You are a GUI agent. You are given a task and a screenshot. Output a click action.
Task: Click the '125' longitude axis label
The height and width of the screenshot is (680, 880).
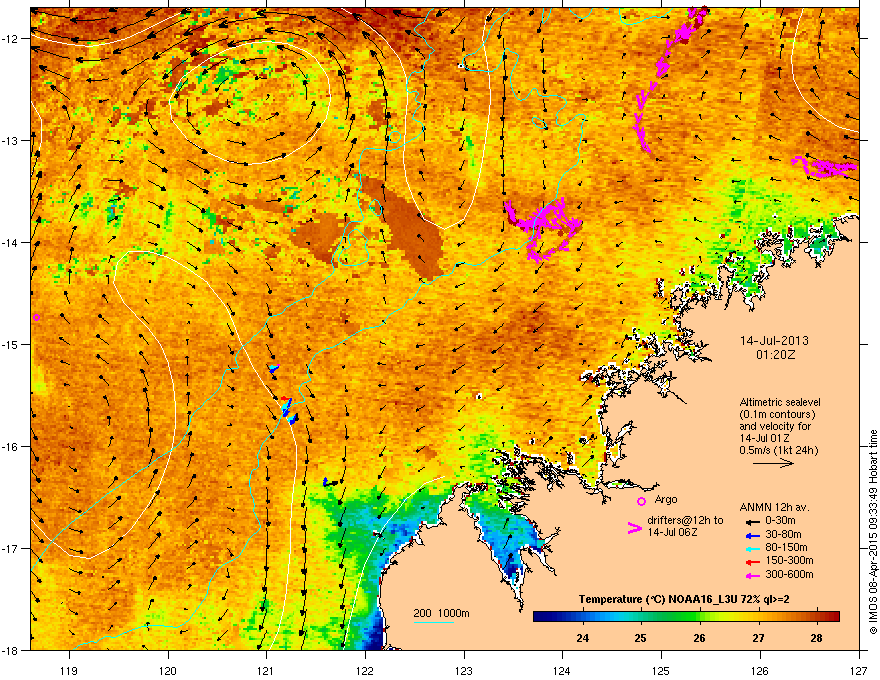coord(661,670)
